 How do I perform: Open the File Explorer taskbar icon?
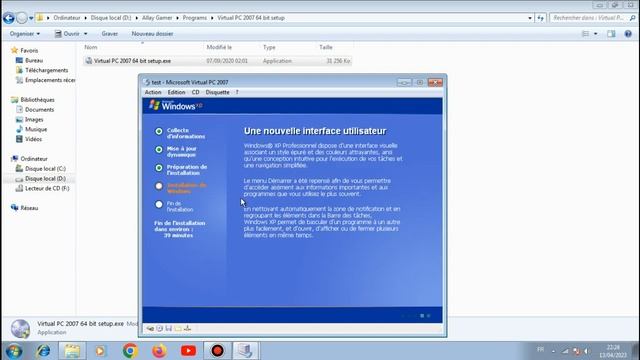(72, 351)
